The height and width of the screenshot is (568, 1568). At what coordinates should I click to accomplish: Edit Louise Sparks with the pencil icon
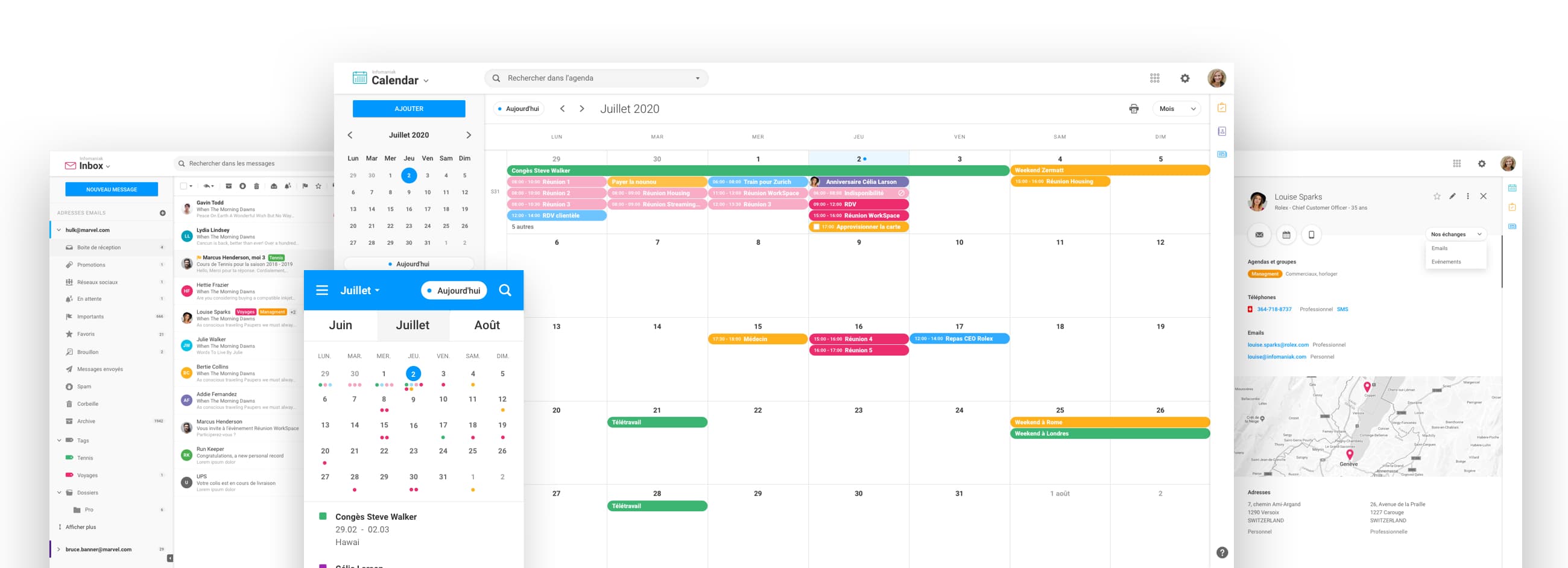(1452, 196)
